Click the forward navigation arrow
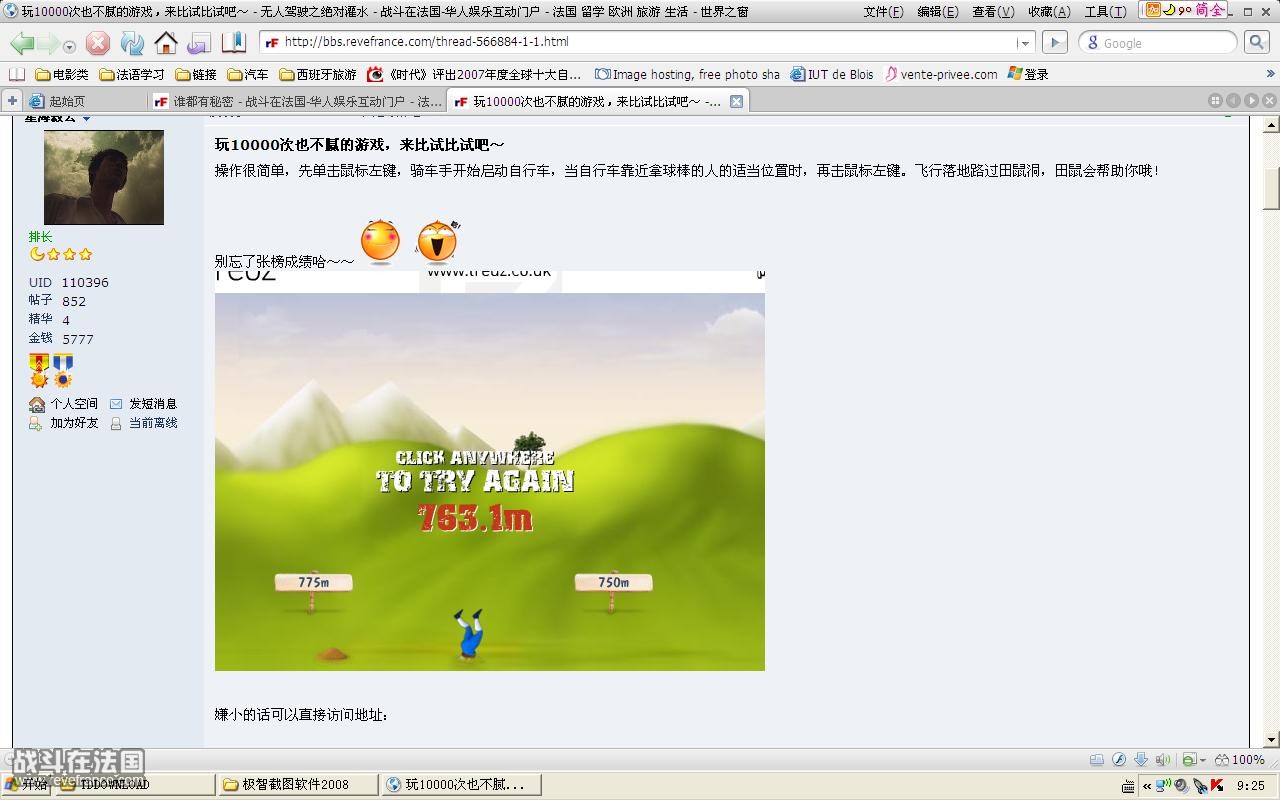Screen dimensions: 1280x800 [x=48, y=43]
